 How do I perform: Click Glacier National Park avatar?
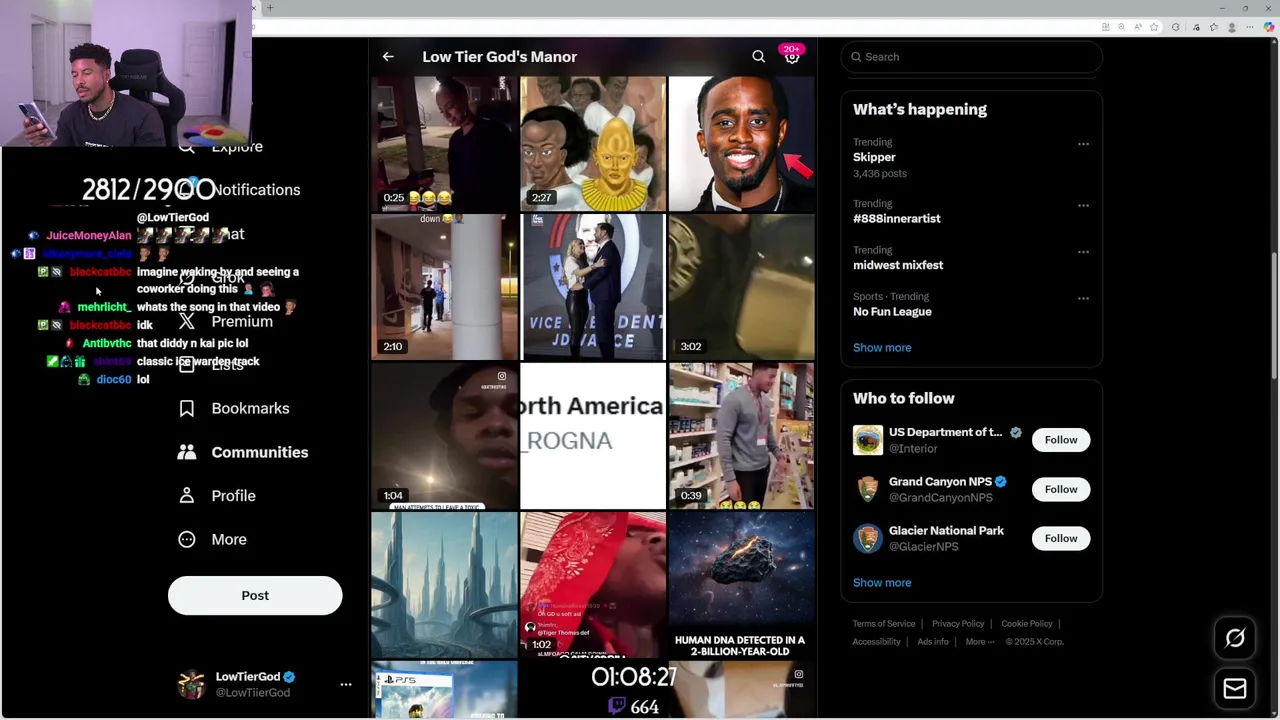click(x=868, y=538)
